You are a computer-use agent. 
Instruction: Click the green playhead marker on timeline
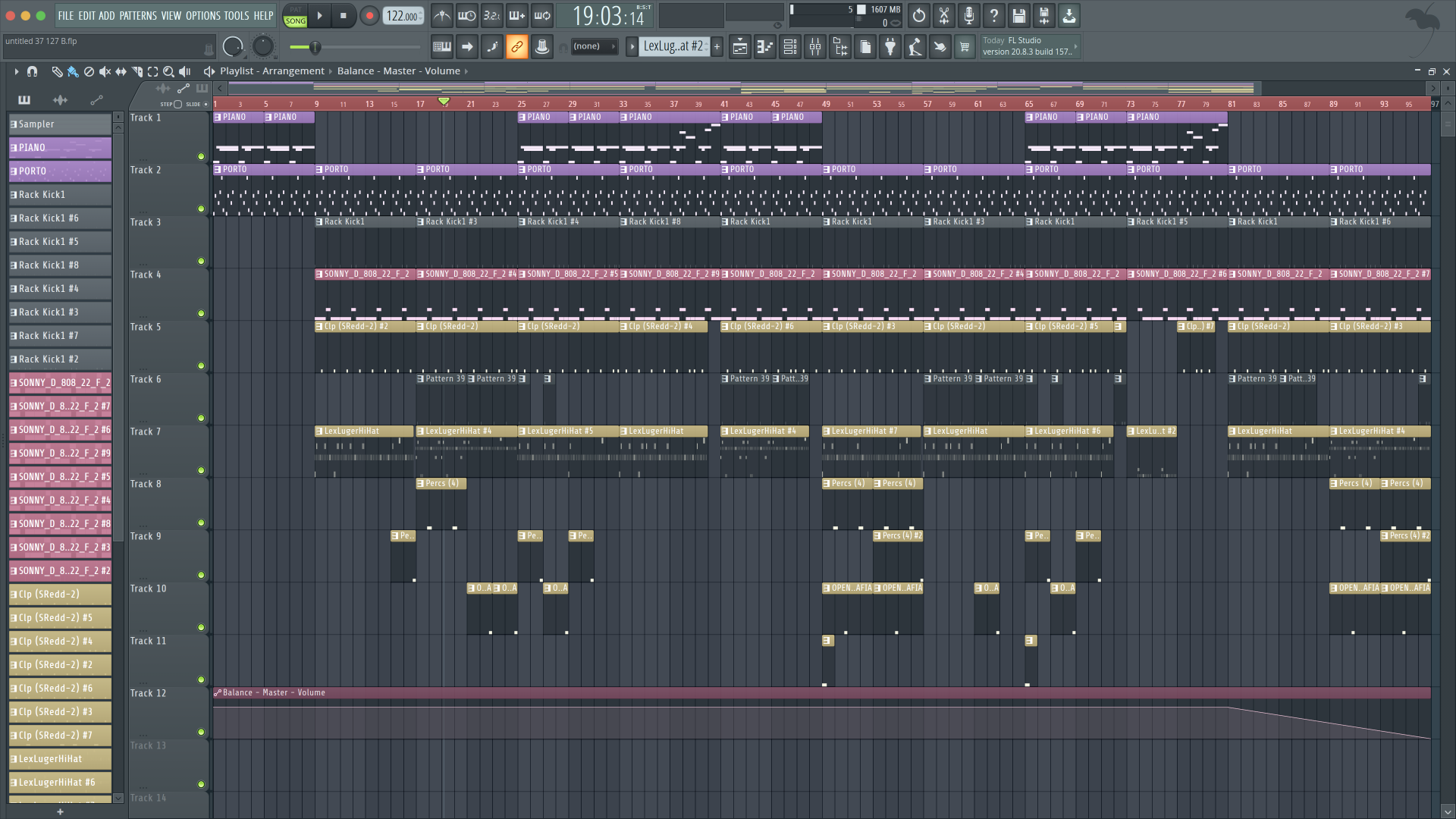[x=444, y=101]
